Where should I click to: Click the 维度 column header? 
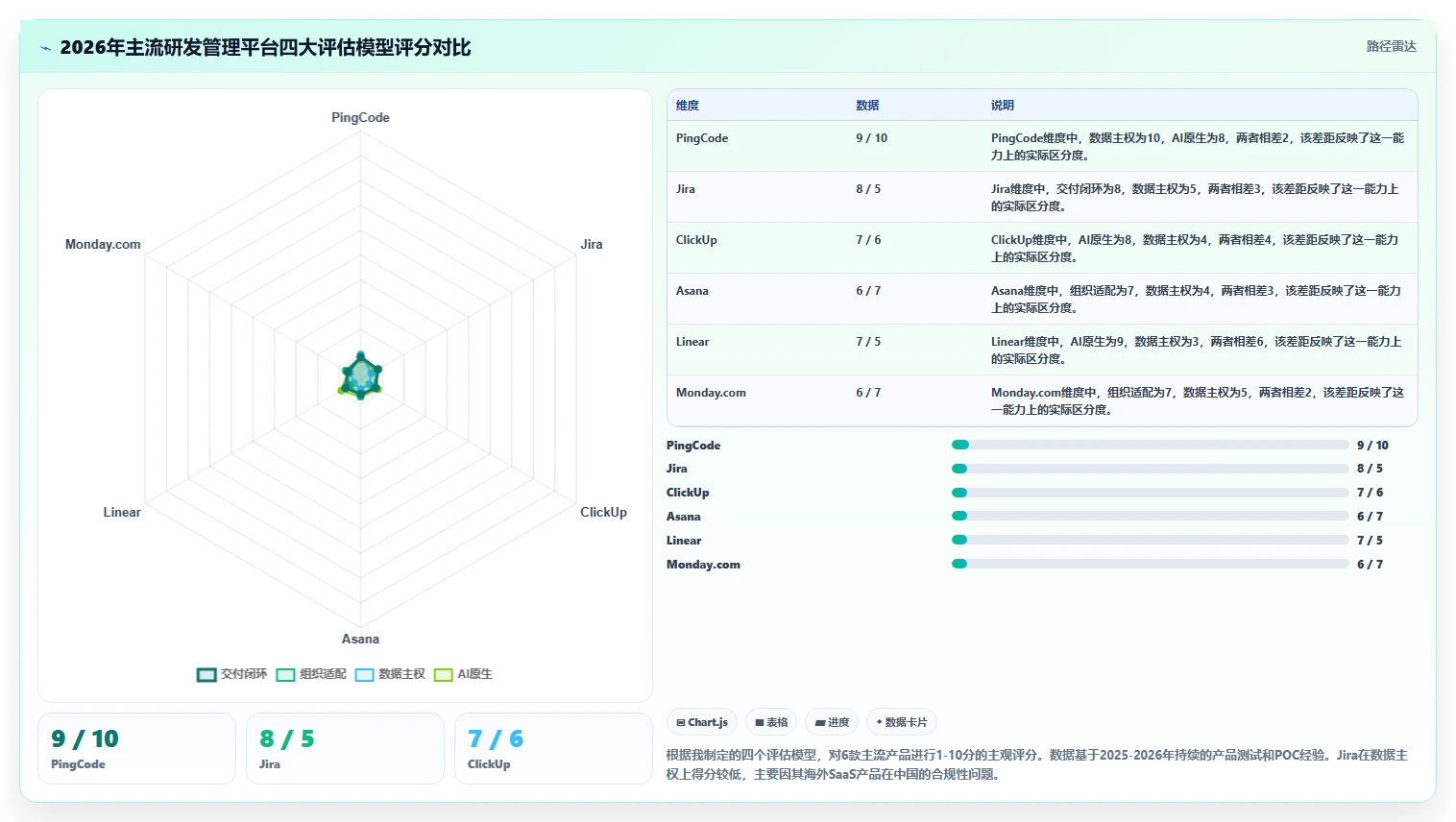(x=688, y=106)
